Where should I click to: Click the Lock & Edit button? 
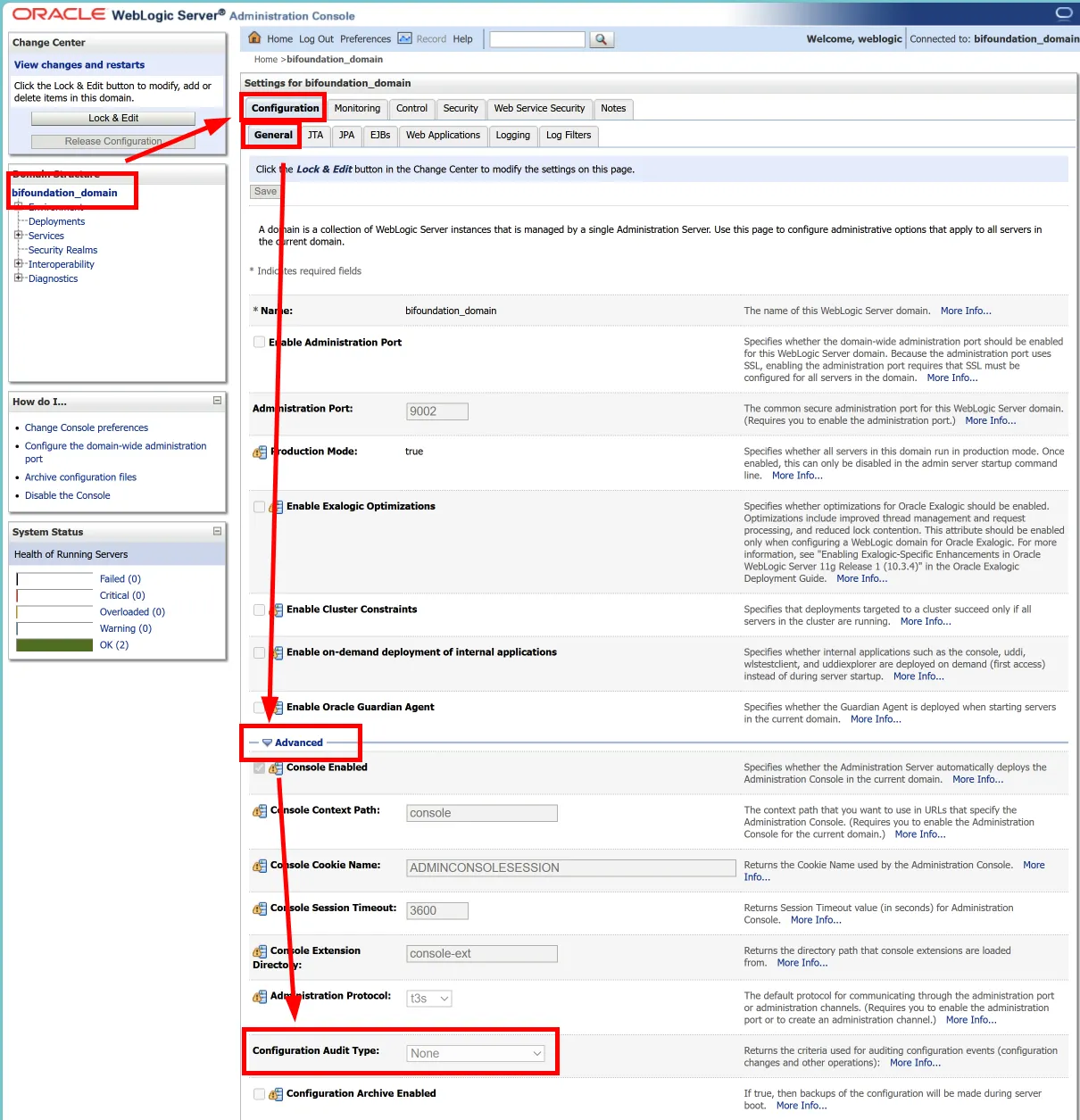click(113, 118)
